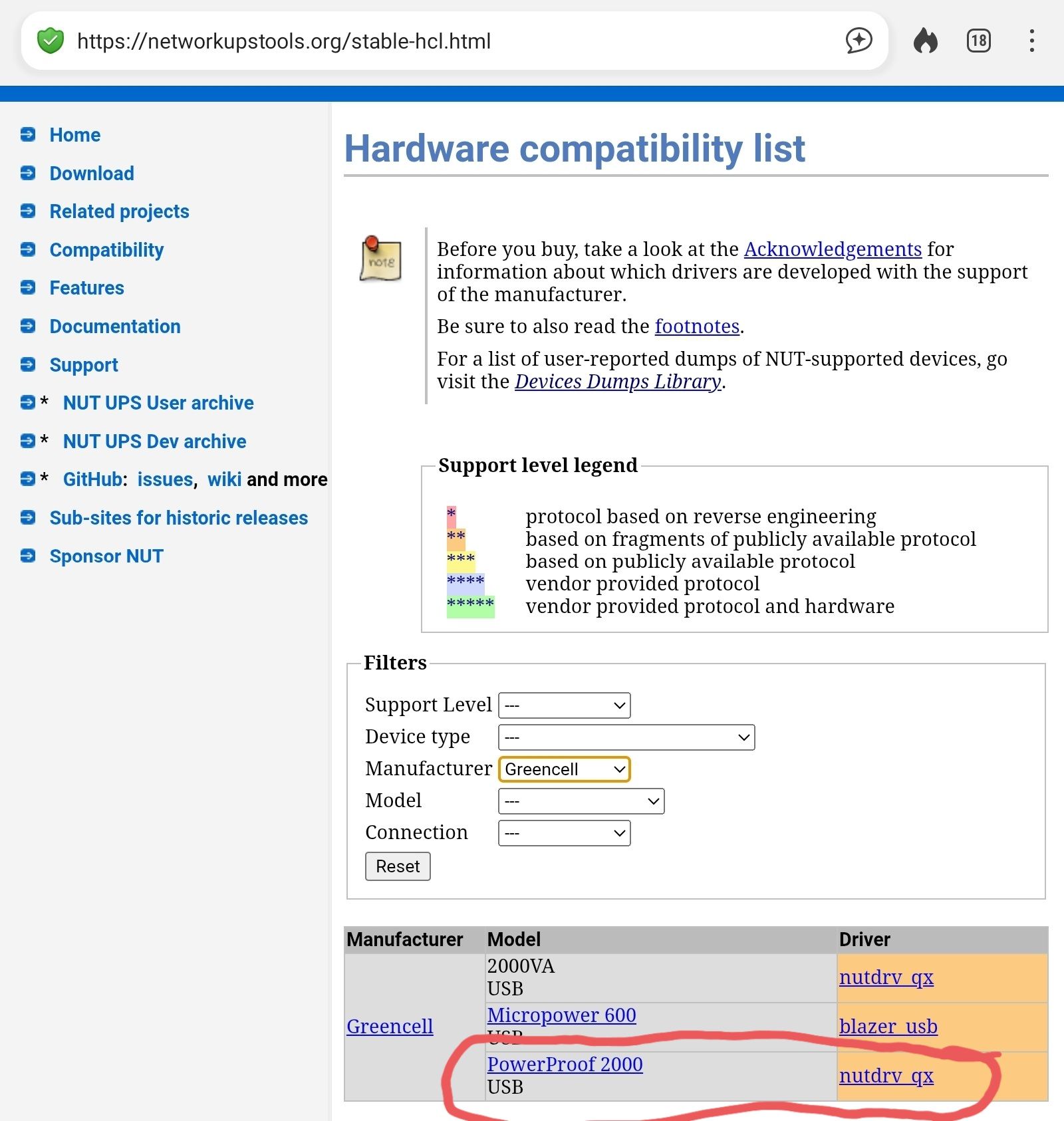Open the browser three-dot menu
Image resolution: width=1064 pixels, height=1121 pixels.
pos(1031,41)
